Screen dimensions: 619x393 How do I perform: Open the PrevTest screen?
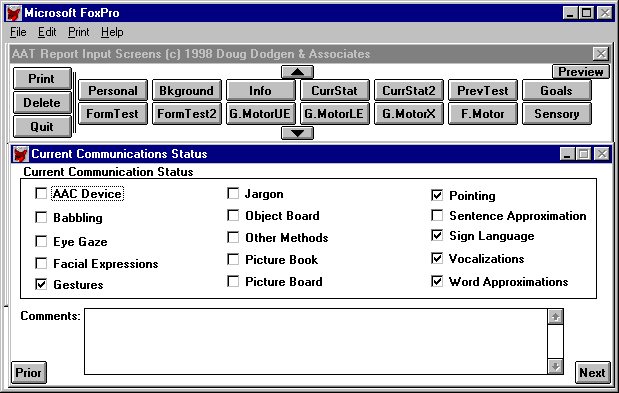[x=483, y=90]
